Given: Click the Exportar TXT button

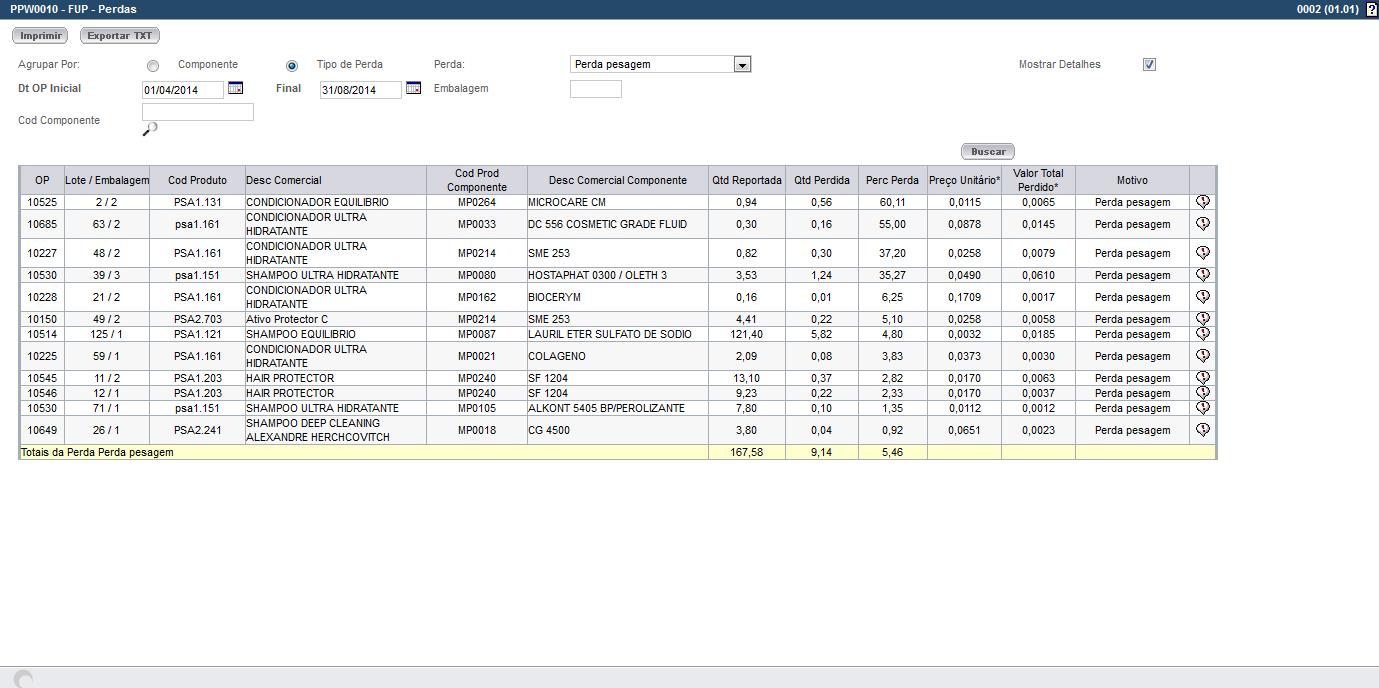Looking at the screenshot, I should 120,36.
